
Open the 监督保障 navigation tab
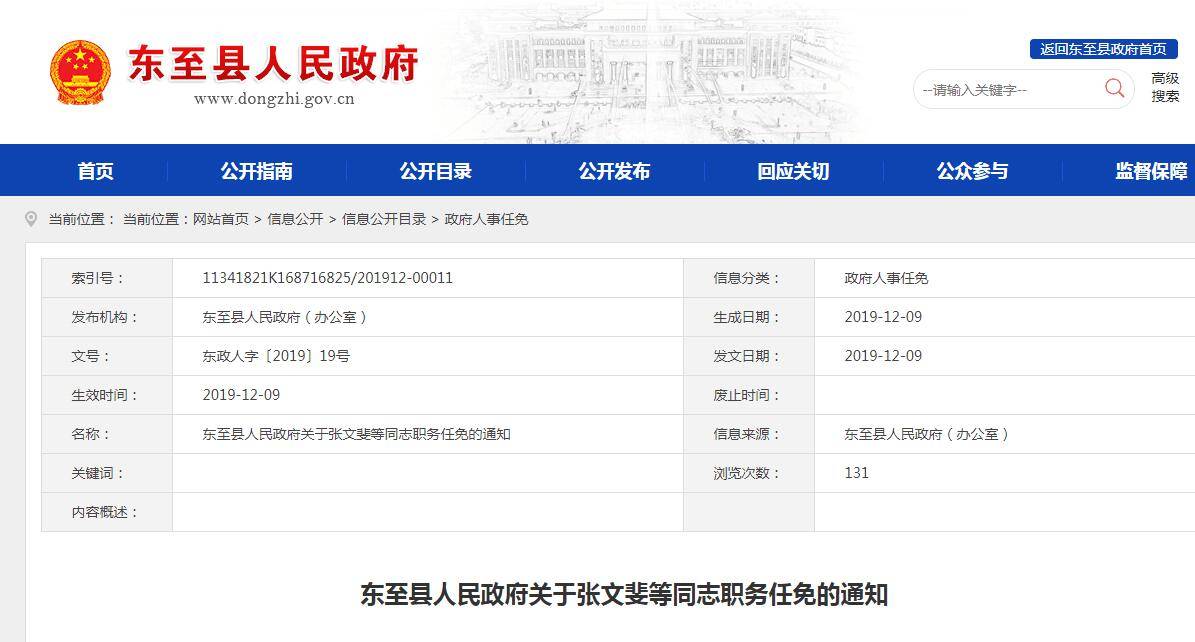pyautogui.click(x=1152, y=171)
